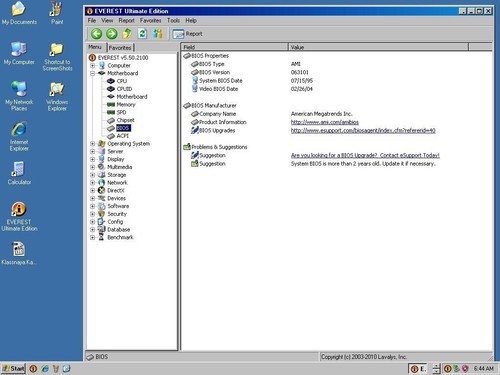Screen dimensions: 500x375
Task: Open Paint desktop shortcut
Action: (57, 13)
